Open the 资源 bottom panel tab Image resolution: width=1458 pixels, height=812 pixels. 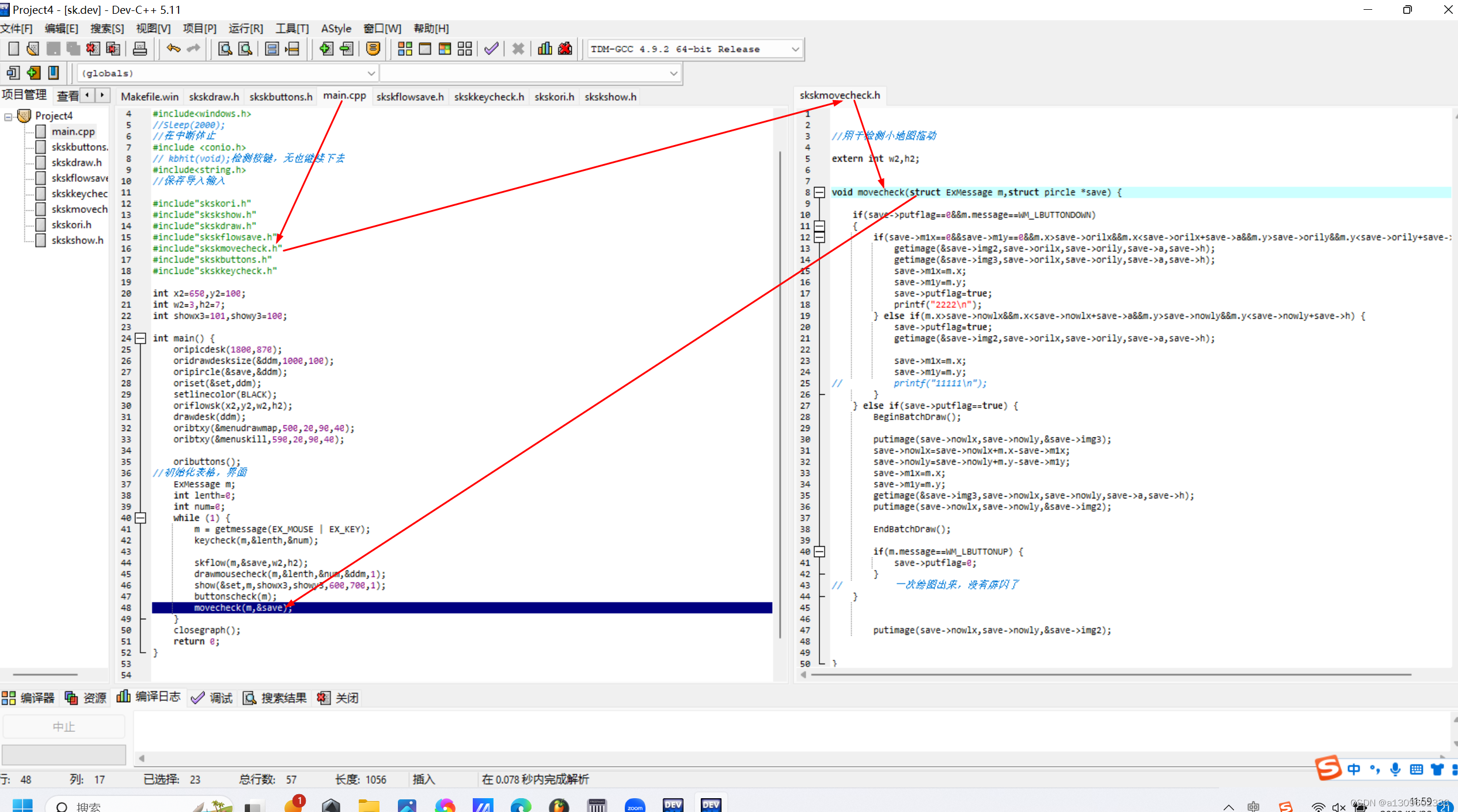point(86,698)
